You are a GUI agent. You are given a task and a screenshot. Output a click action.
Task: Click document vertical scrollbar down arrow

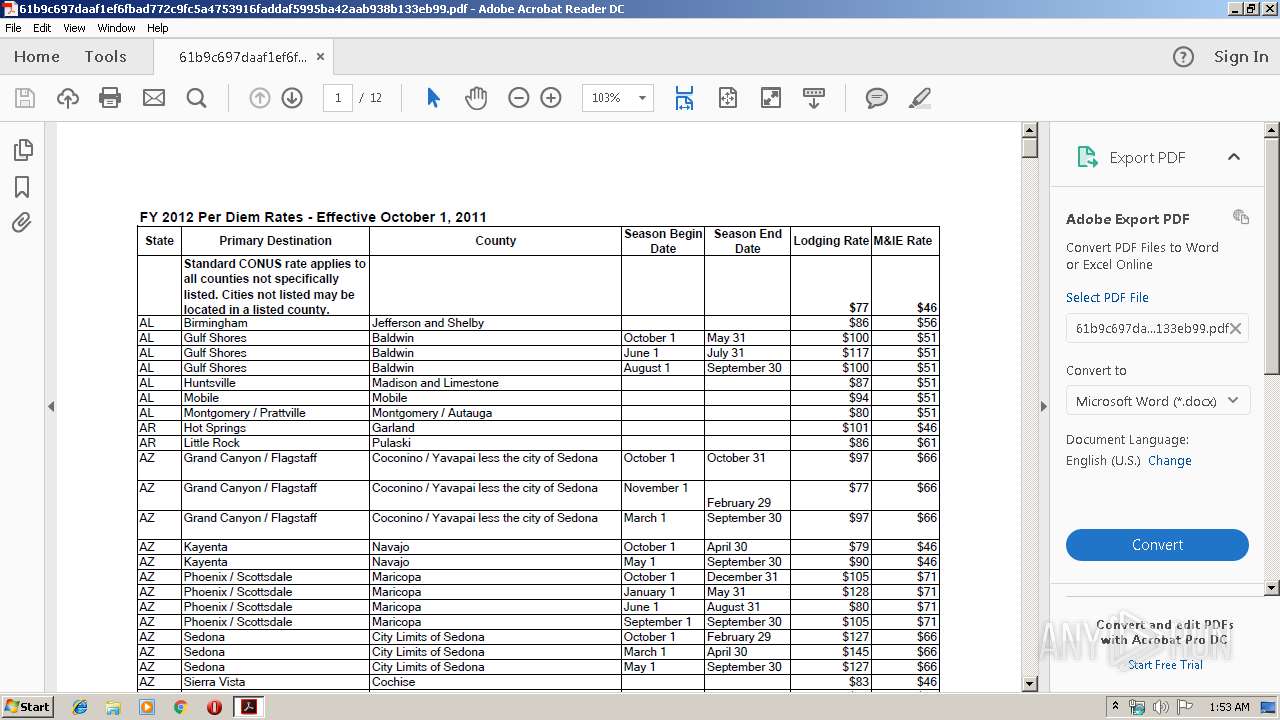(1029, 683)
